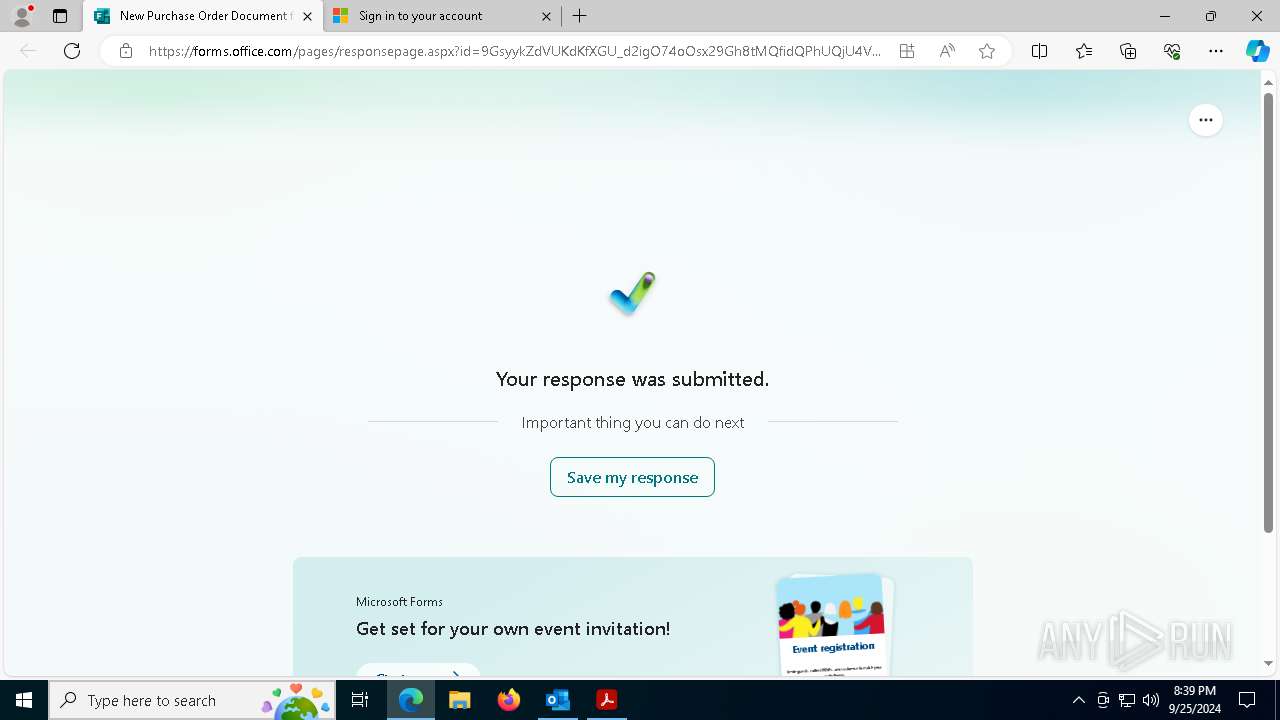Add this page to favorites star
The width and height of the screenshot is (1280, 720).
[x=987, y=51]
